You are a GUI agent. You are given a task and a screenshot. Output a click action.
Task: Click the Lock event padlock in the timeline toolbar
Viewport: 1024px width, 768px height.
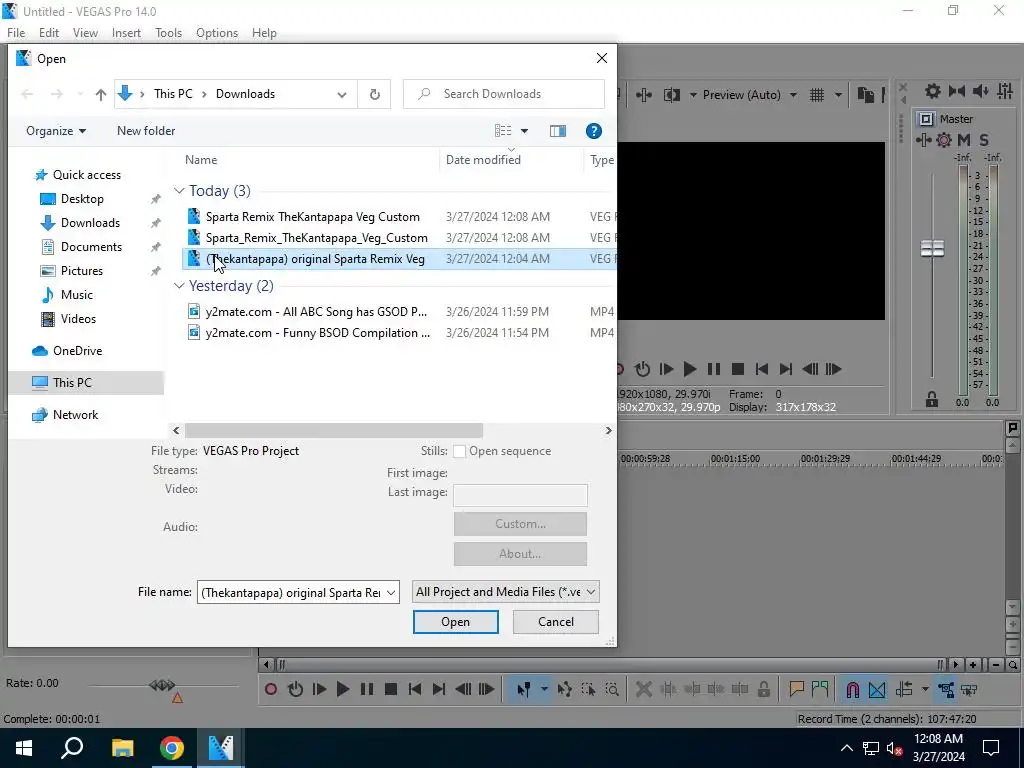click(x=763, y=689)
